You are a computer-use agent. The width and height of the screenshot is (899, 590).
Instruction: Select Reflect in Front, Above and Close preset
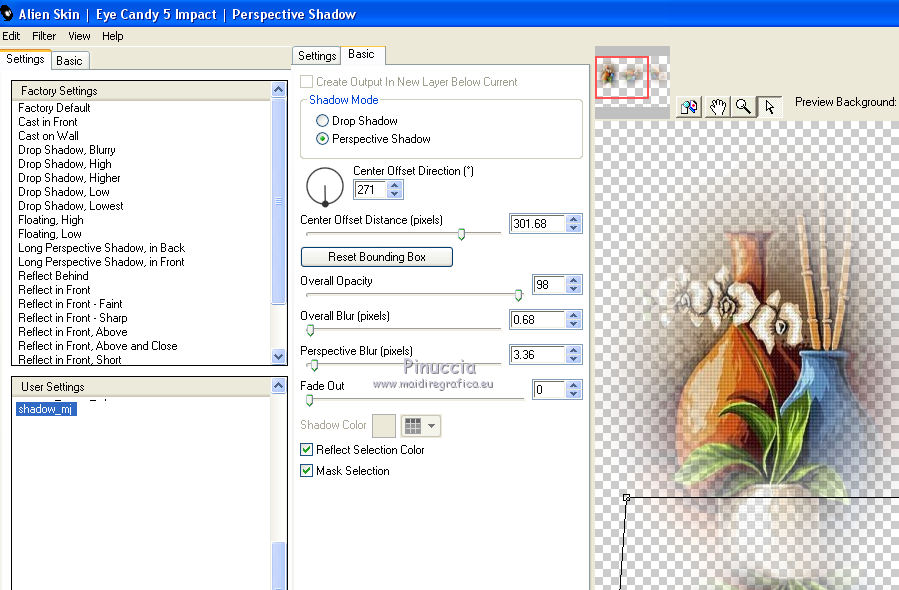point(97,346)
